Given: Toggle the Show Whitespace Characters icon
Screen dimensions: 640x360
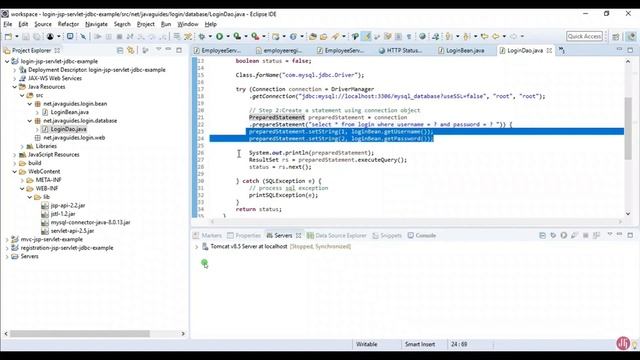Looking at the screenshot, I should 409,36.
